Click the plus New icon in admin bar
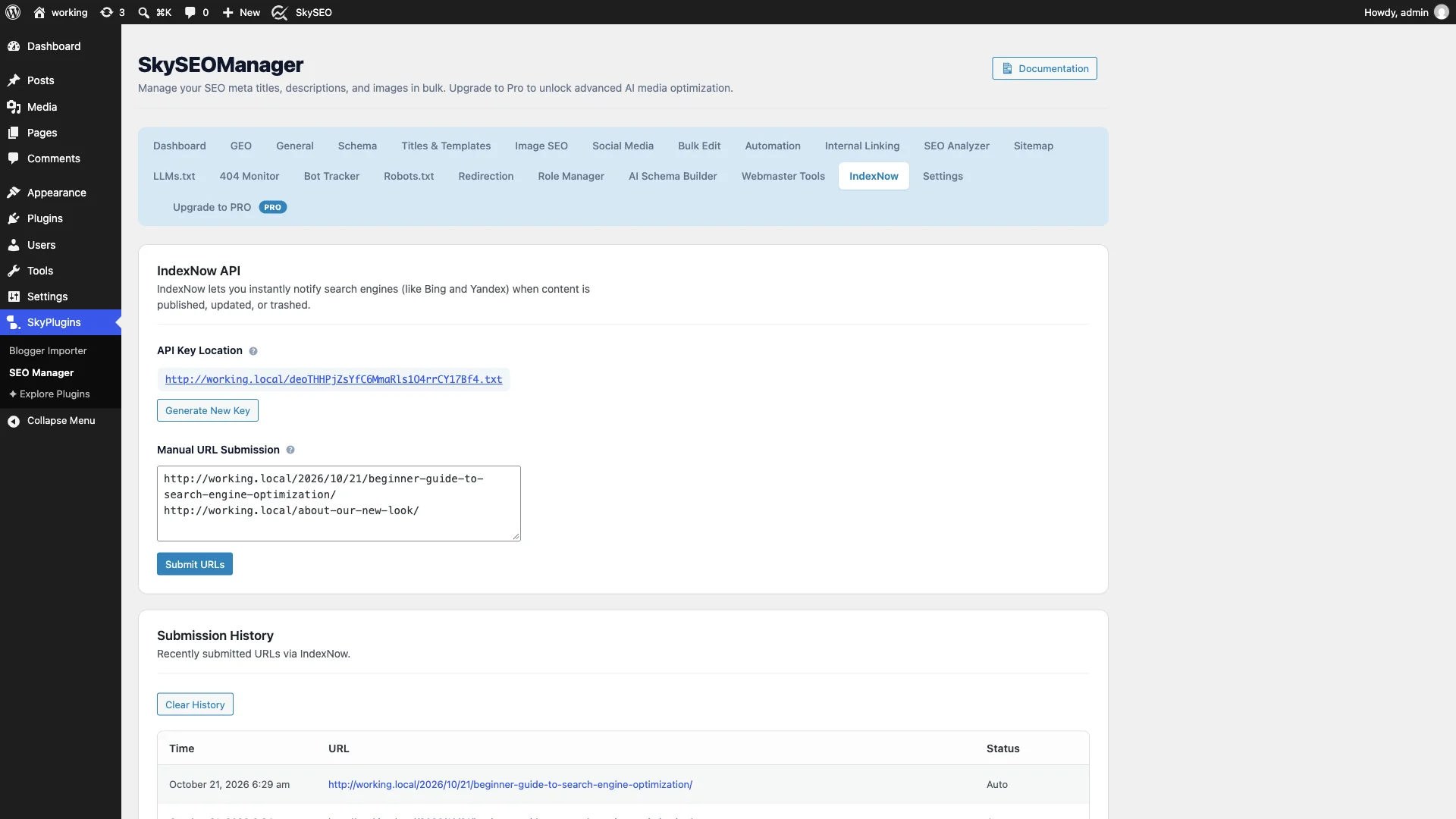 [x=227, y=12]
